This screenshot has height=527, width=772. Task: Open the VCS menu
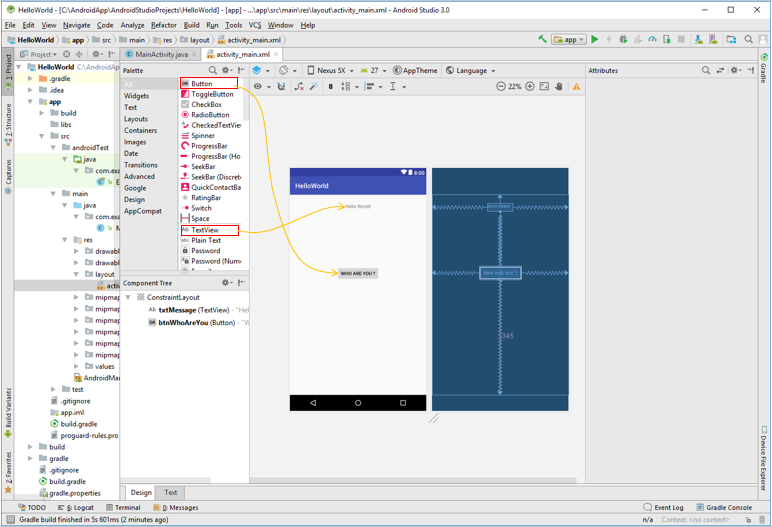(255, 25)
